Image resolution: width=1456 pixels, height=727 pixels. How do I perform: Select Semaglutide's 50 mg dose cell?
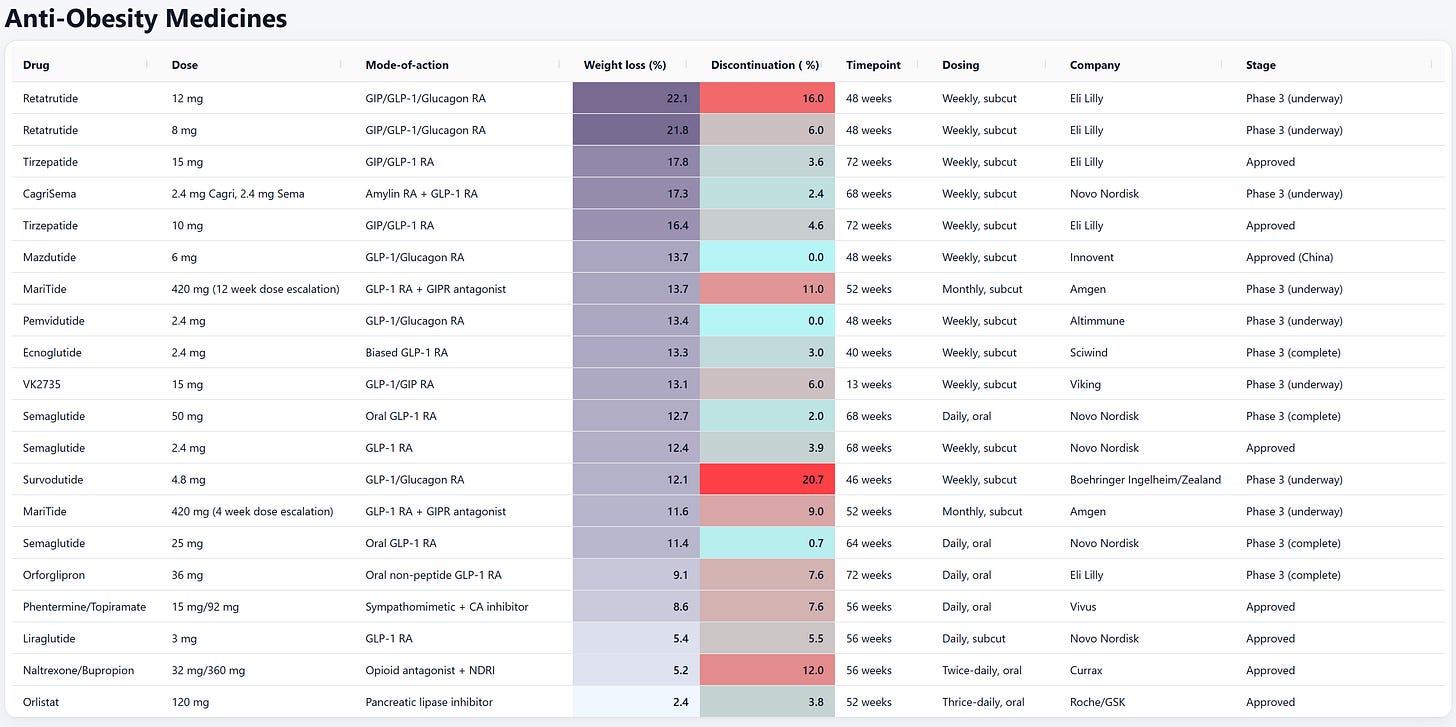[187, 416]
